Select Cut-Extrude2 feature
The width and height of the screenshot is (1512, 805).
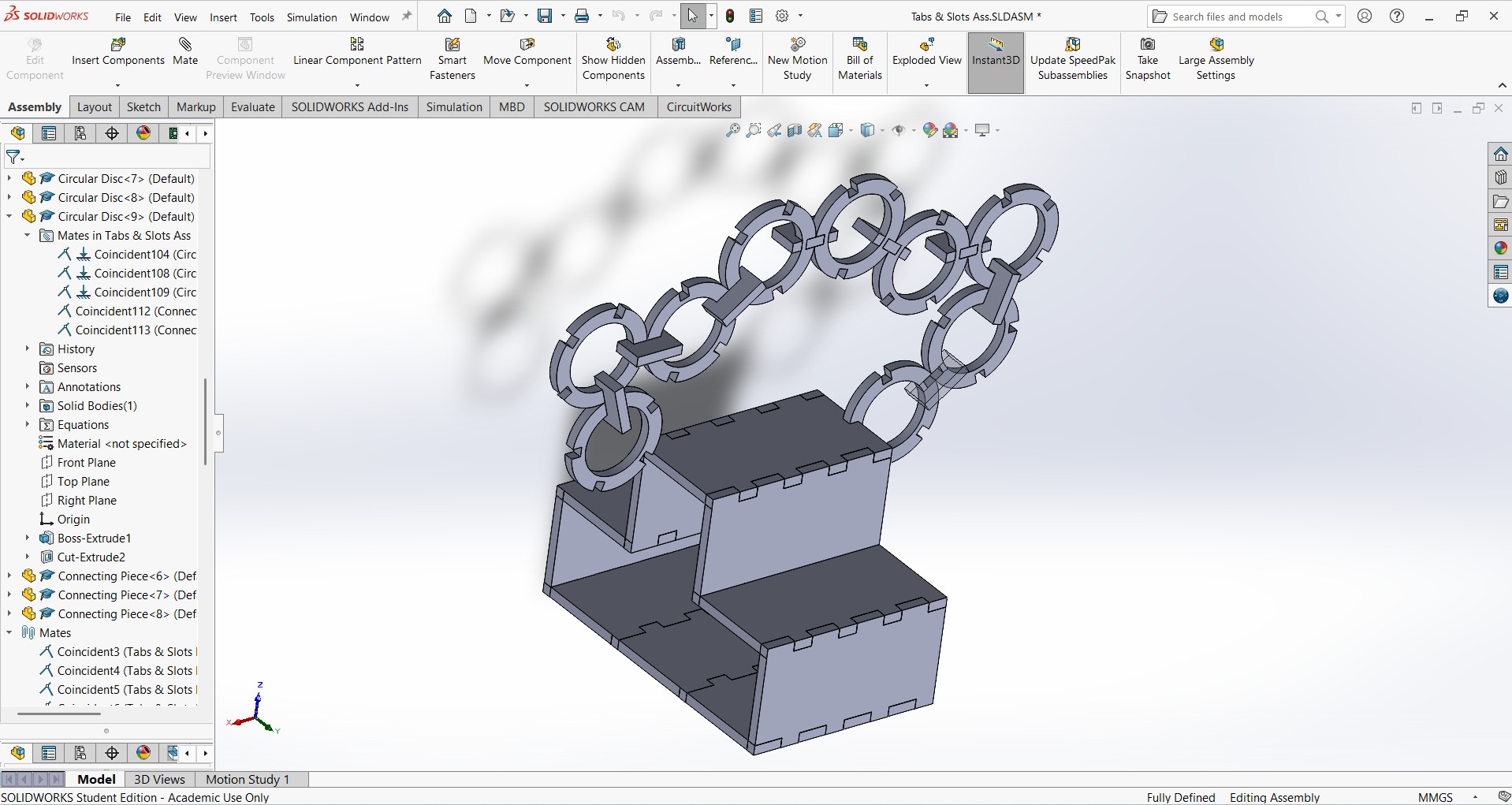coord(83,557)
